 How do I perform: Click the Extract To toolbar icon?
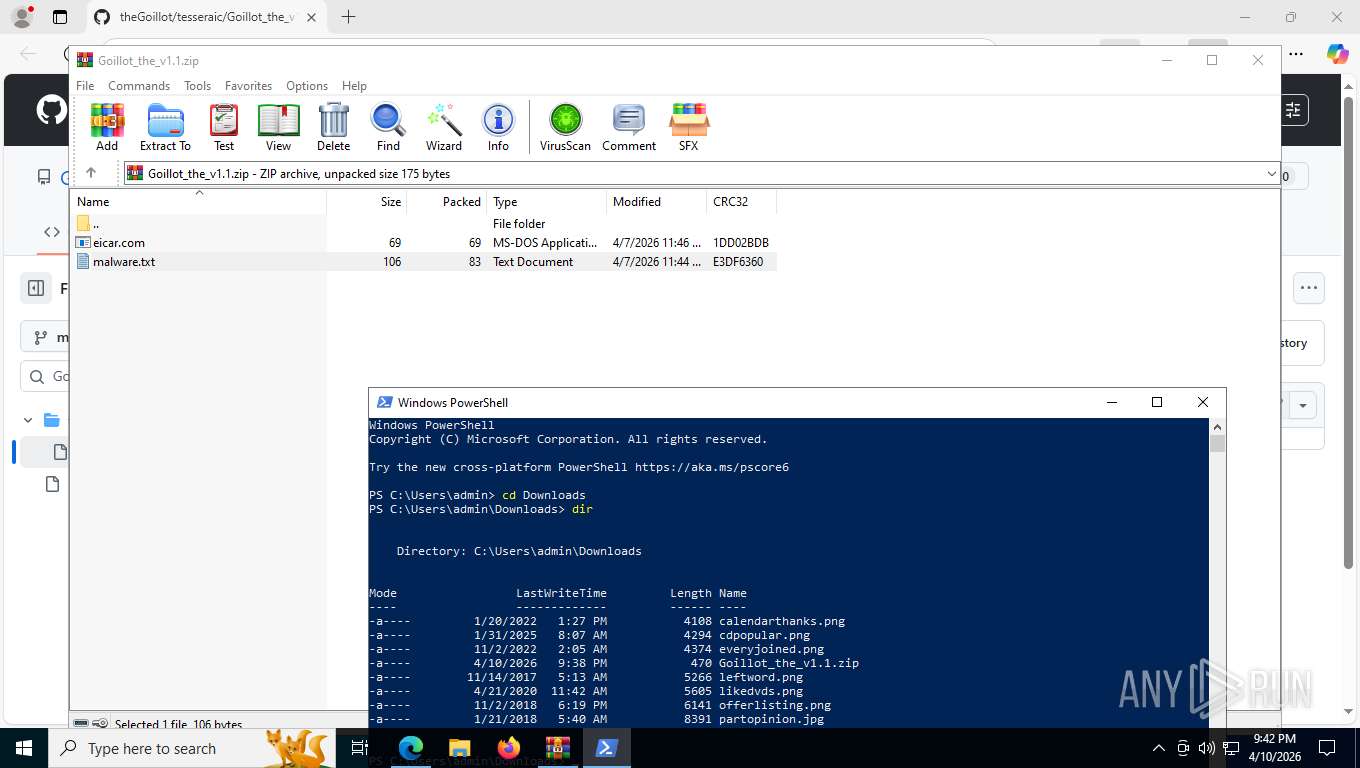165,126
